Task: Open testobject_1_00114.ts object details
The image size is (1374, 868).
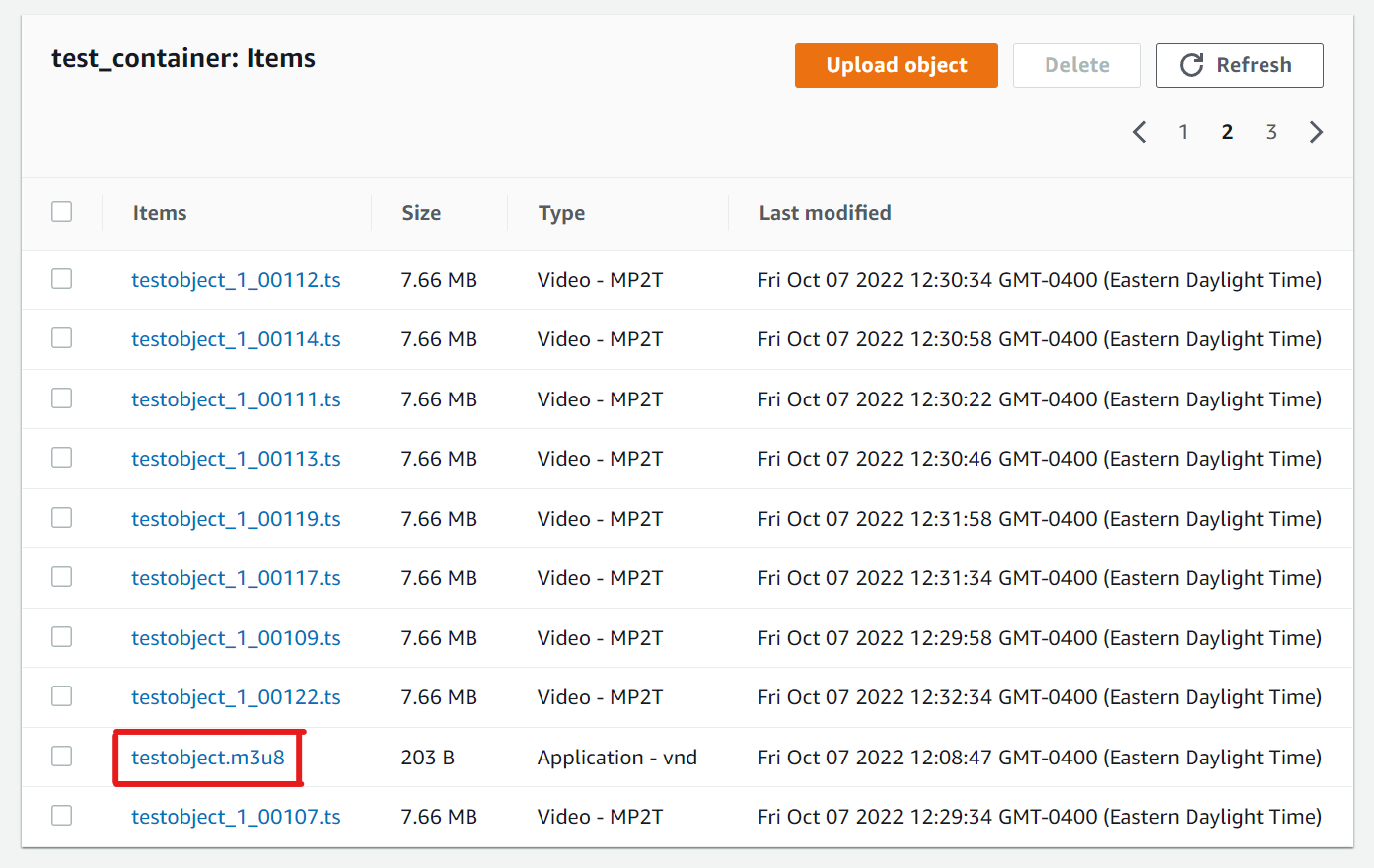Action: tap(236, 339)
